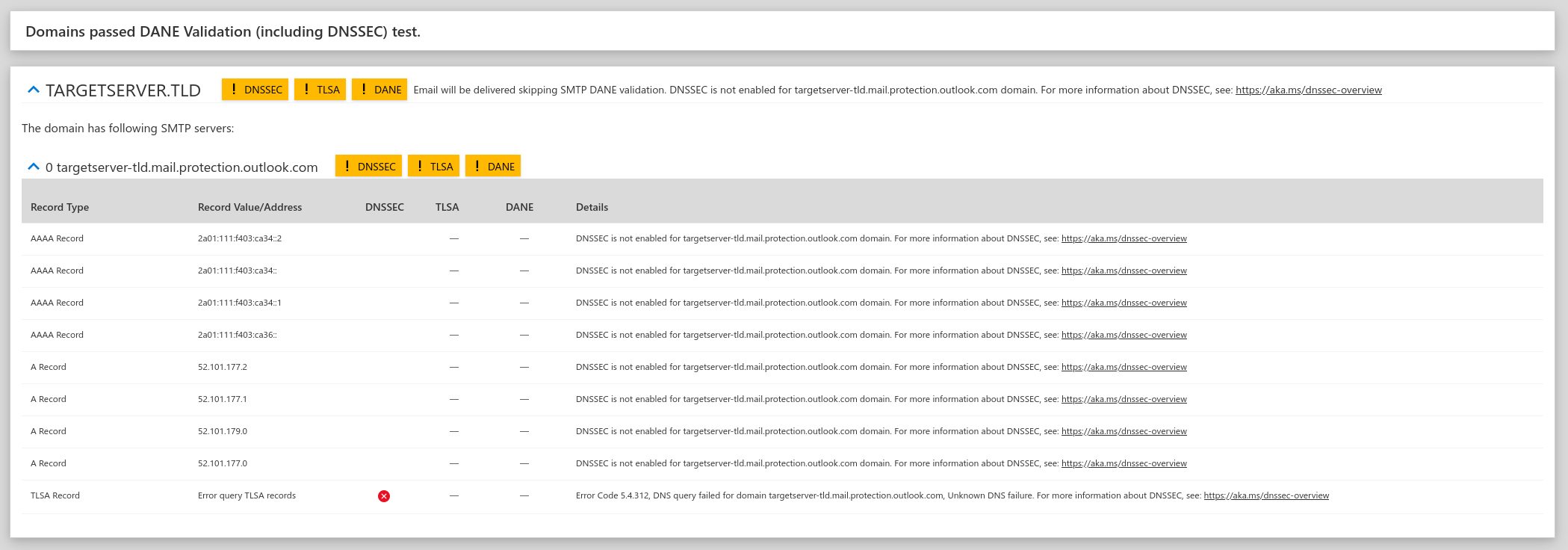Screen dimensions: 1568x550
Task: Open the dnssec-overview link in the TARGETSERVER.TLD summary line
Action: click(x=1309, y=90)
